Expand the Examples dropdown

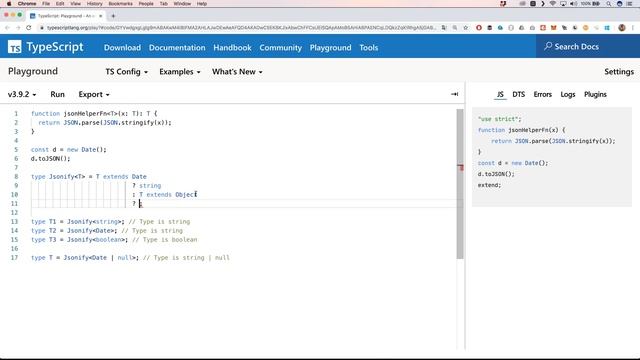pos(180,71)
